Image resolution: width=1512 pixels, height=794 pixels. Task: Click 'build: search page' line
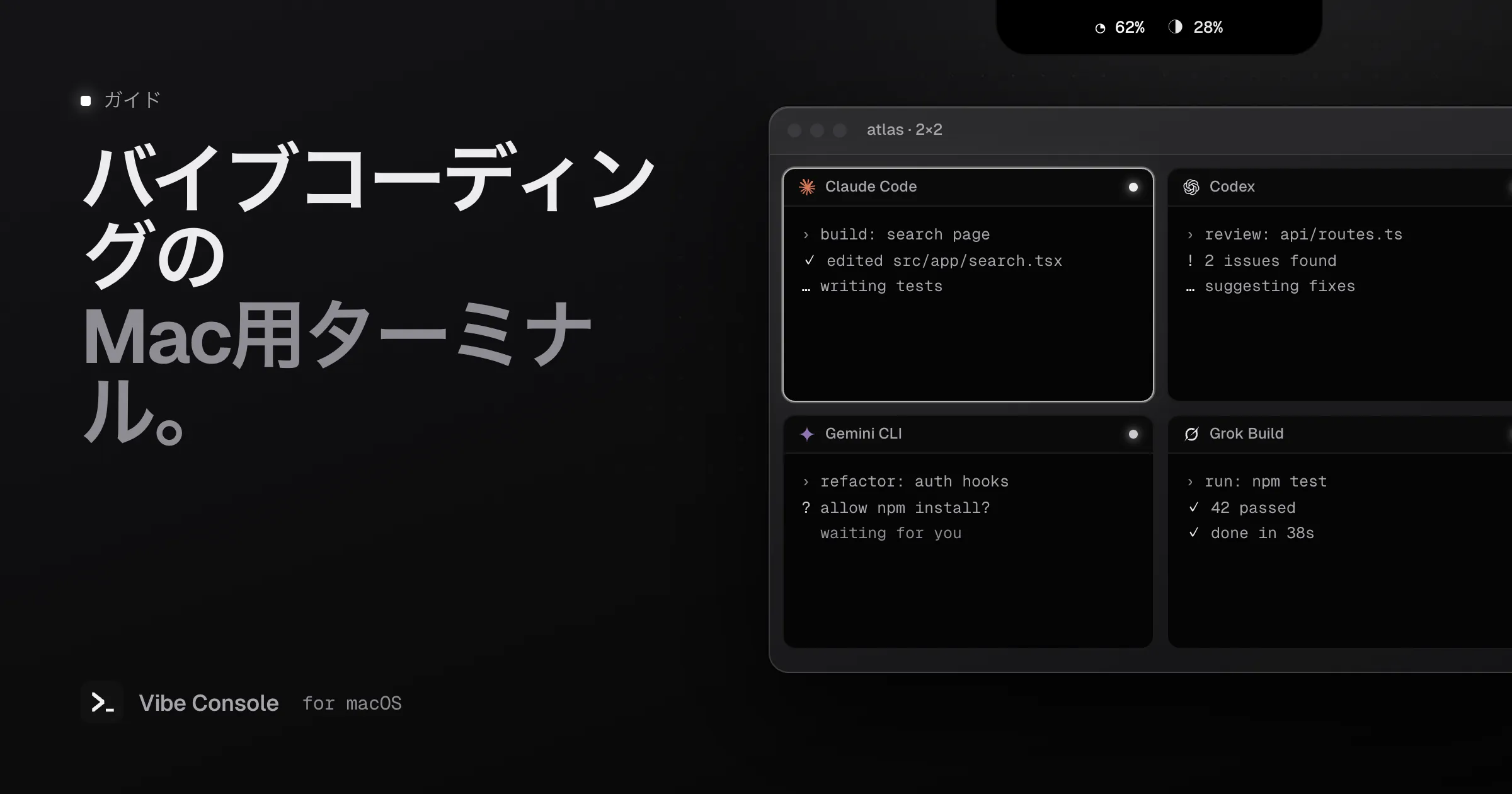pyautogui.click(x=905, y=234)
